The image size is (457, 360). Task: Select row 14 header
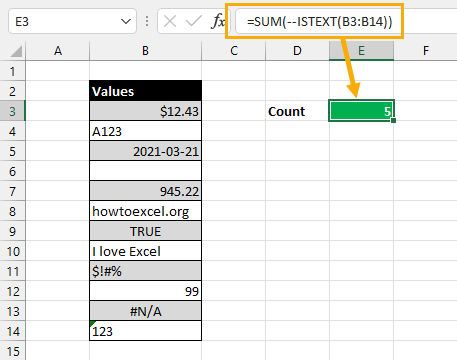(x=13, y=331)
